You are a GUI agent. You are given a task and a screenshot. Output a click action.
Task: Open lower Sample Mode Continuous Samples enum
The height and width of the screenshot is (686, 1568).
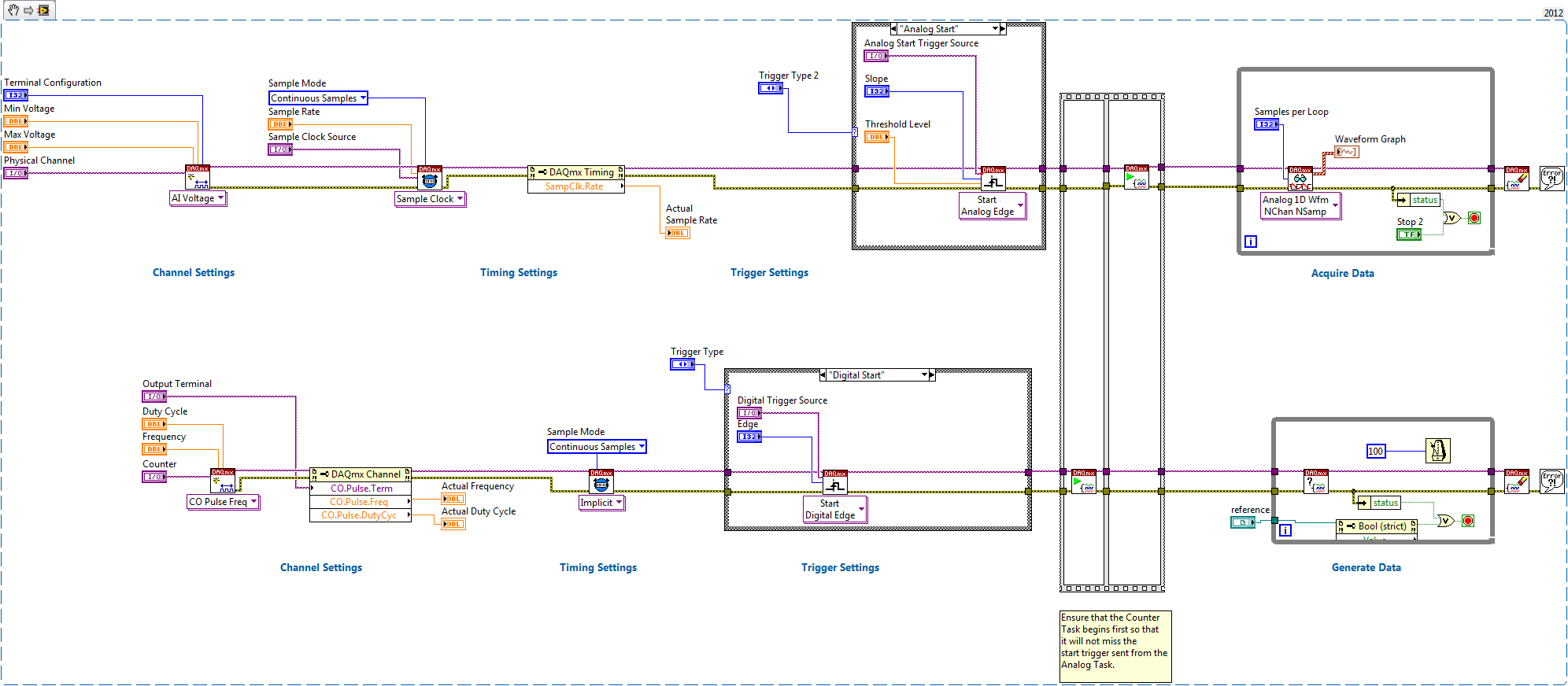[597, 447]
